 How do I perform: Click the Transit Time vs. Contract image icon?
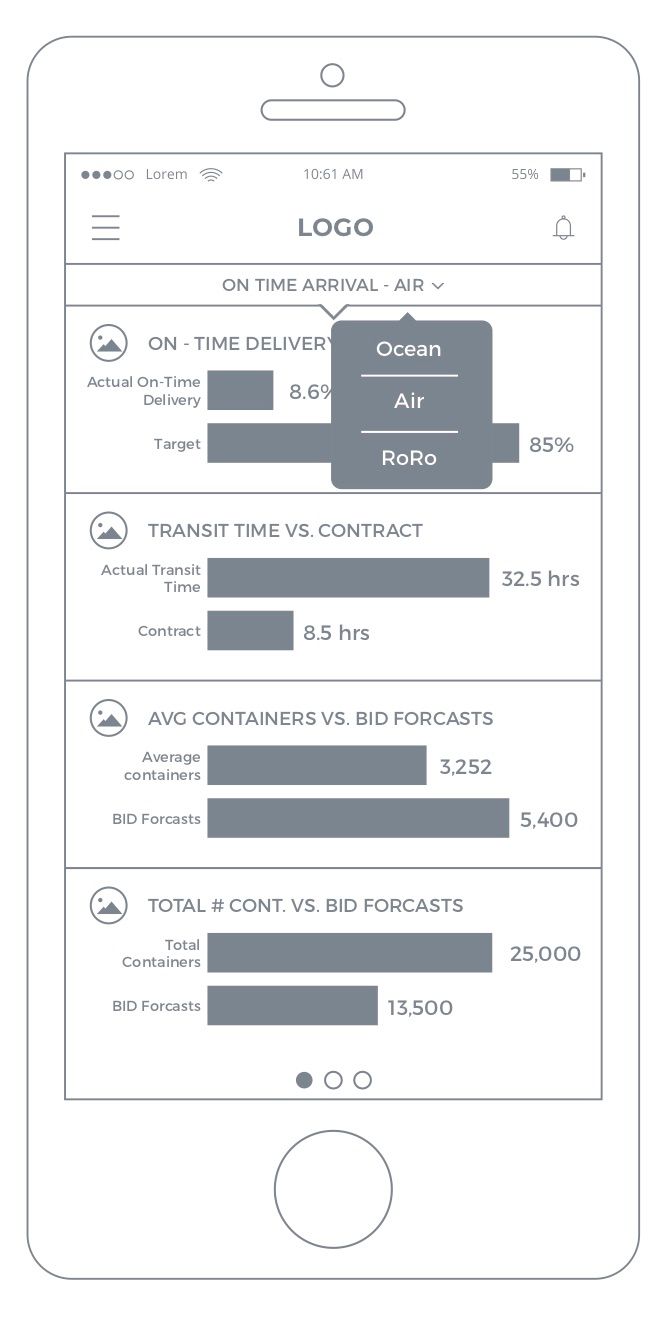click(109, 530)
